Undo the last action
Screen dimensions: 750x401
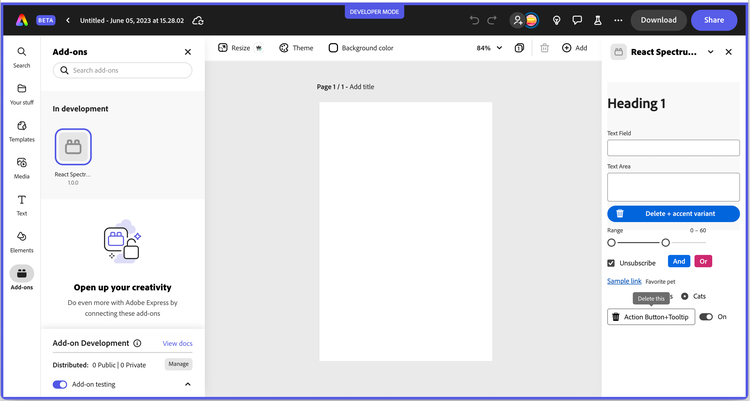474,20
